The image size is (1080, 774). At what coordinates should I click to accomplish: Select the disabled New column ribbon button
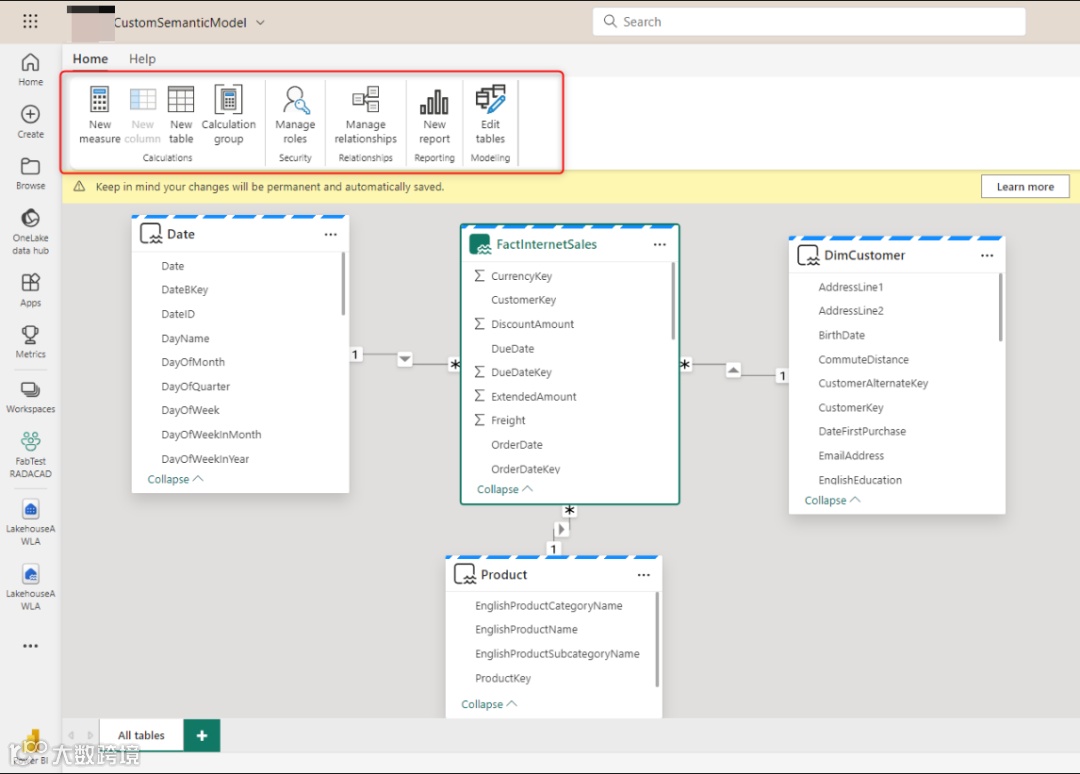143,115
